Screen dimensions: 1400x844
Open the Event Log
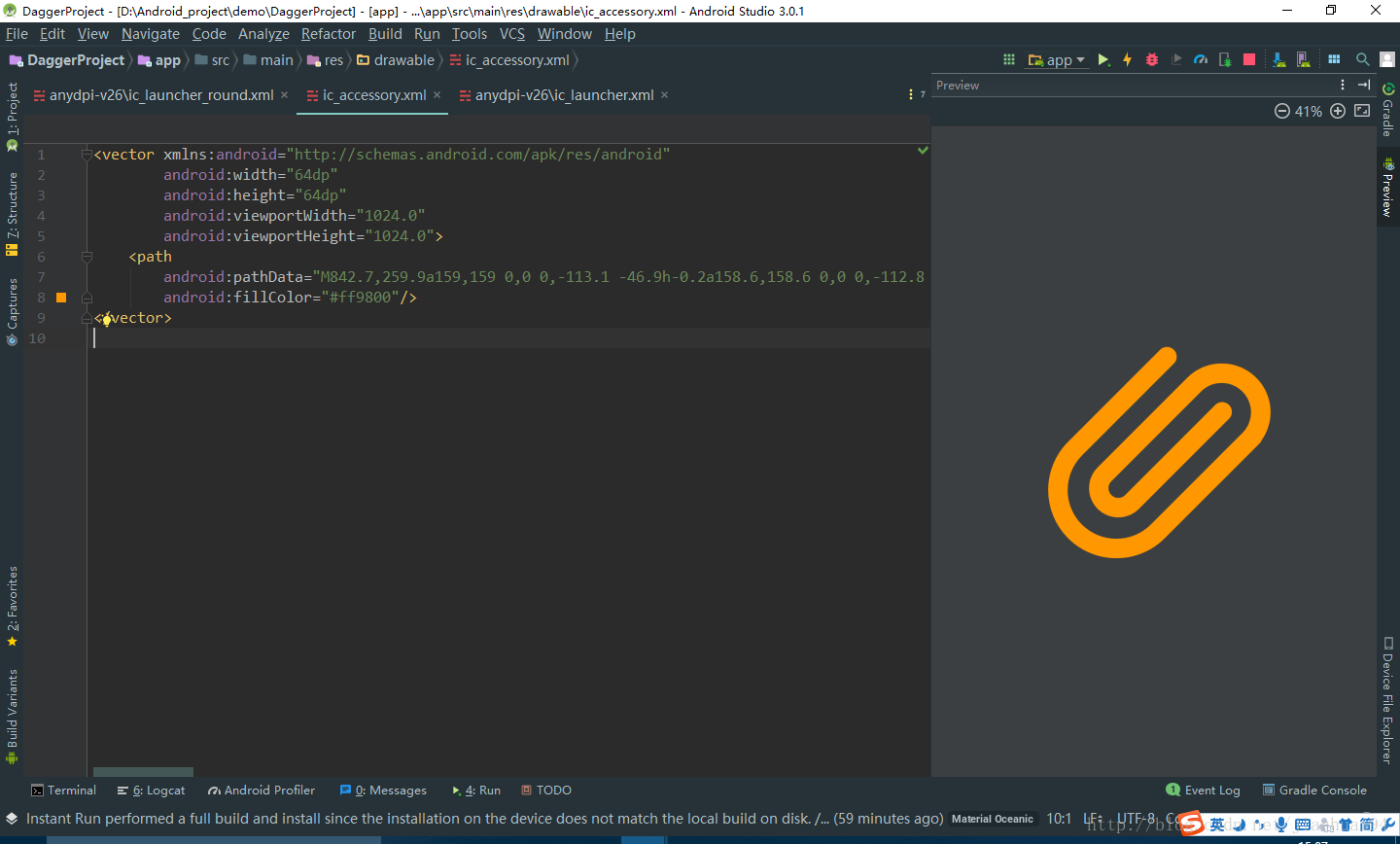1204,791
